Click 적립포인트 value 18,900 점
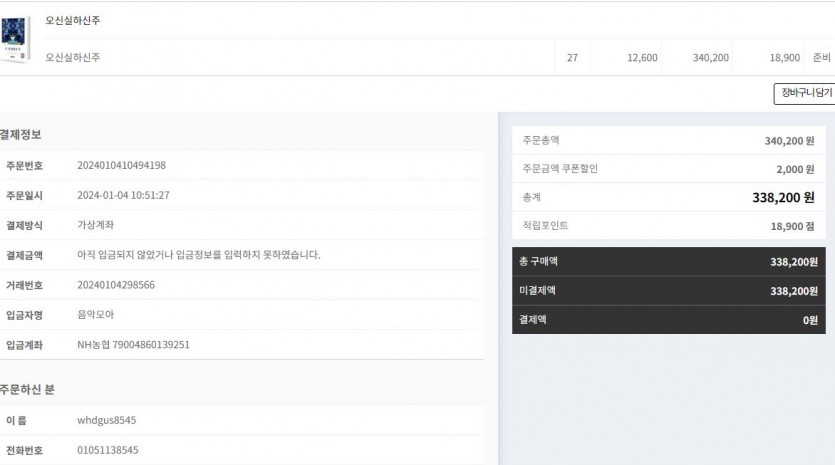Screen dimensions: 835x465 tap(792, 226)
